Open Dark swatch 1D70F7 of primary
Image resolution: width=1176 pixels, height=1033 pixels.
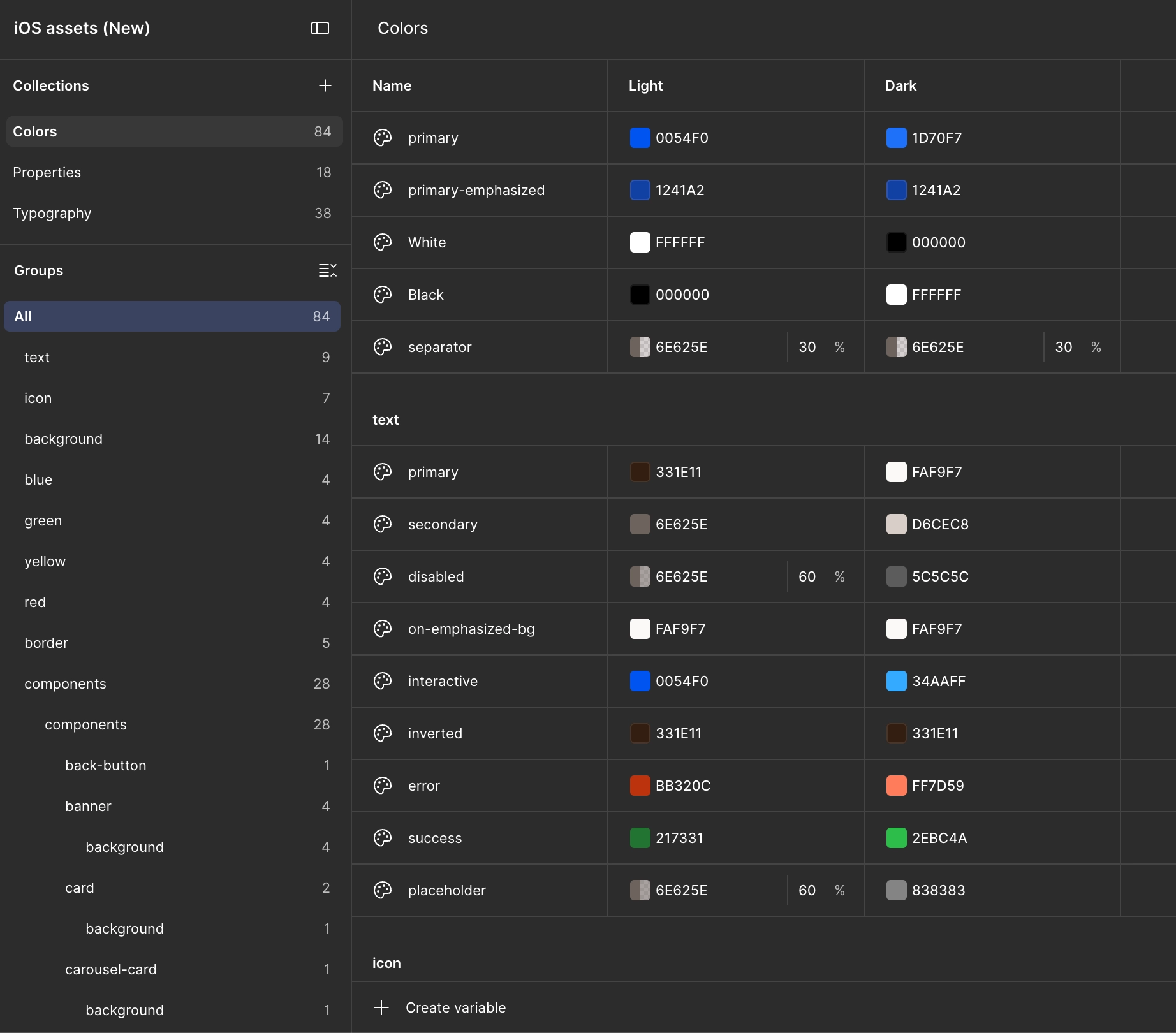[x=897, y=138]
